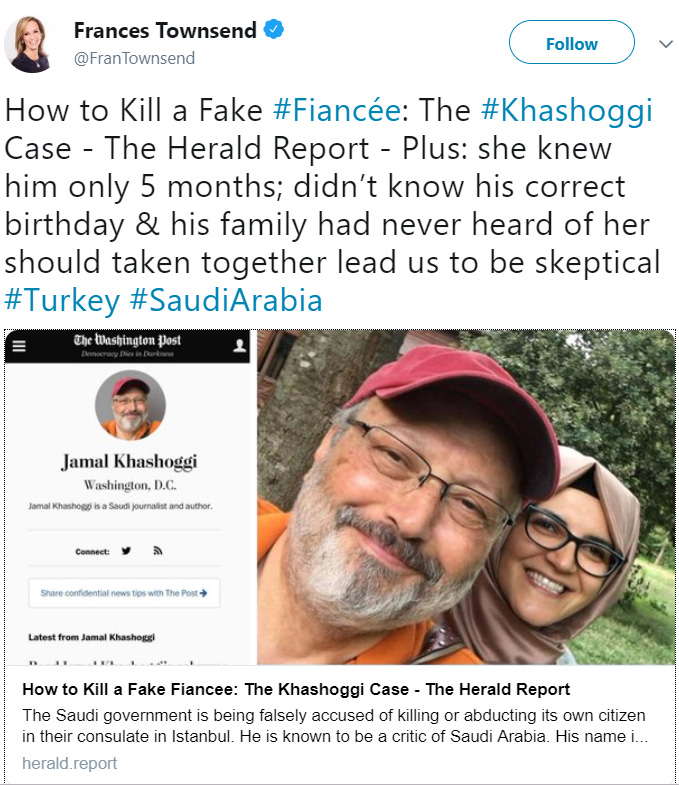Screen dimensions: 679x785
Task: Click Share confidential news tips button
Action: tap(124, 593)
